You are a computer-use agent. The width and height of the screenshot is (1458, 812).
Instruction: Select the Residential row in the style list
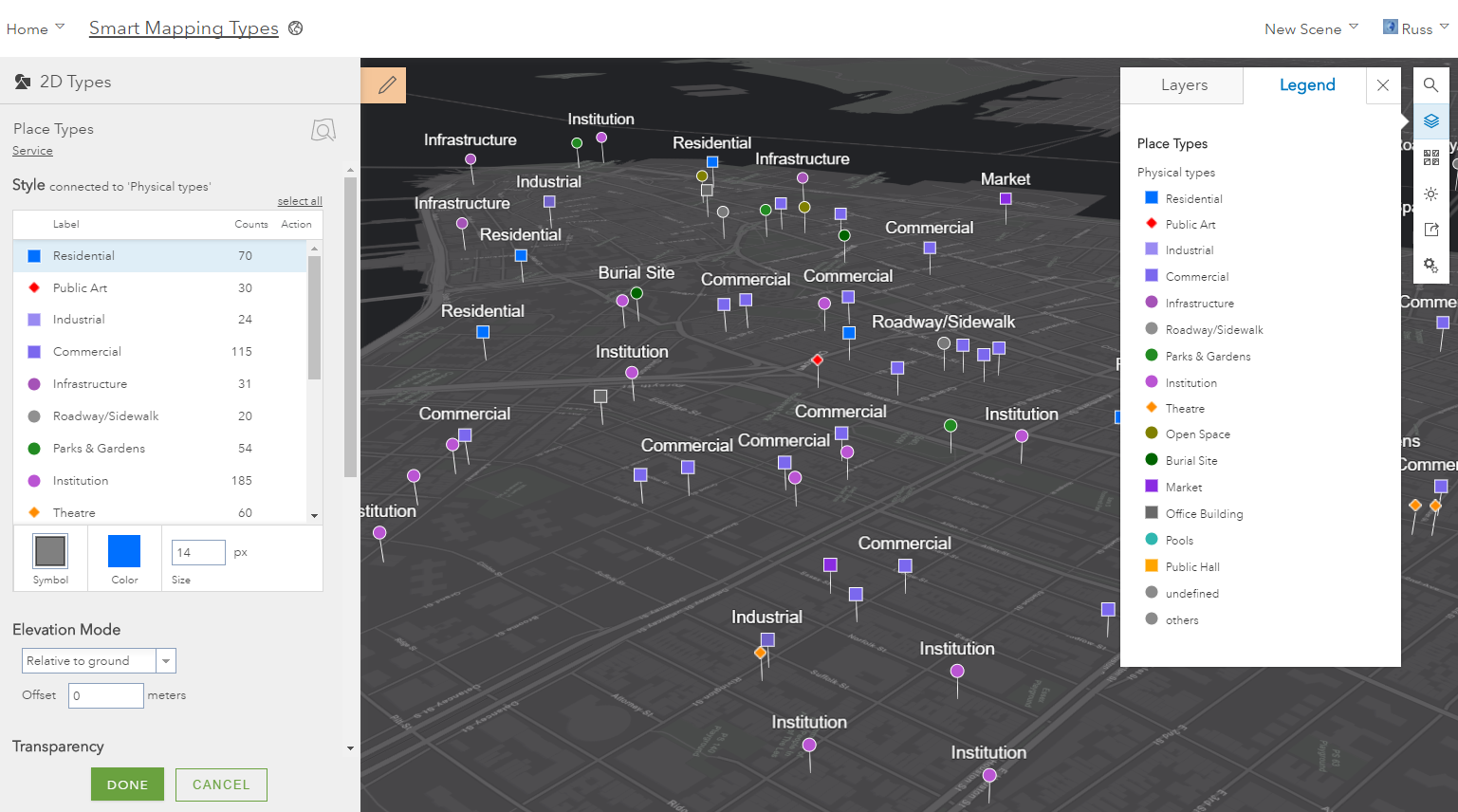point(159,256)
